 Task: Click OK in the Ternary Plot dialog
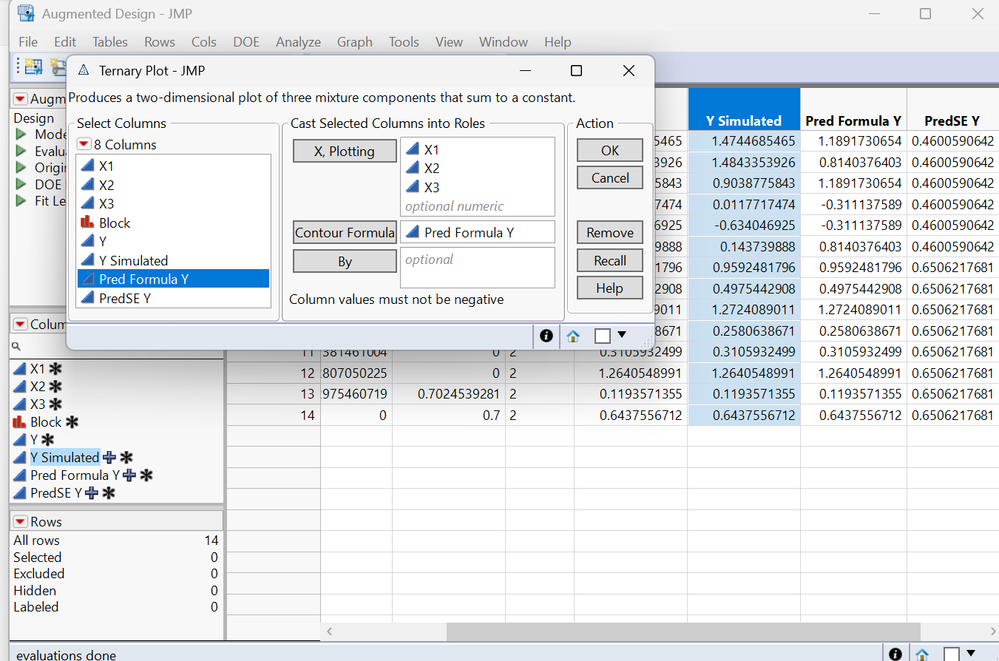click(610, 150)
